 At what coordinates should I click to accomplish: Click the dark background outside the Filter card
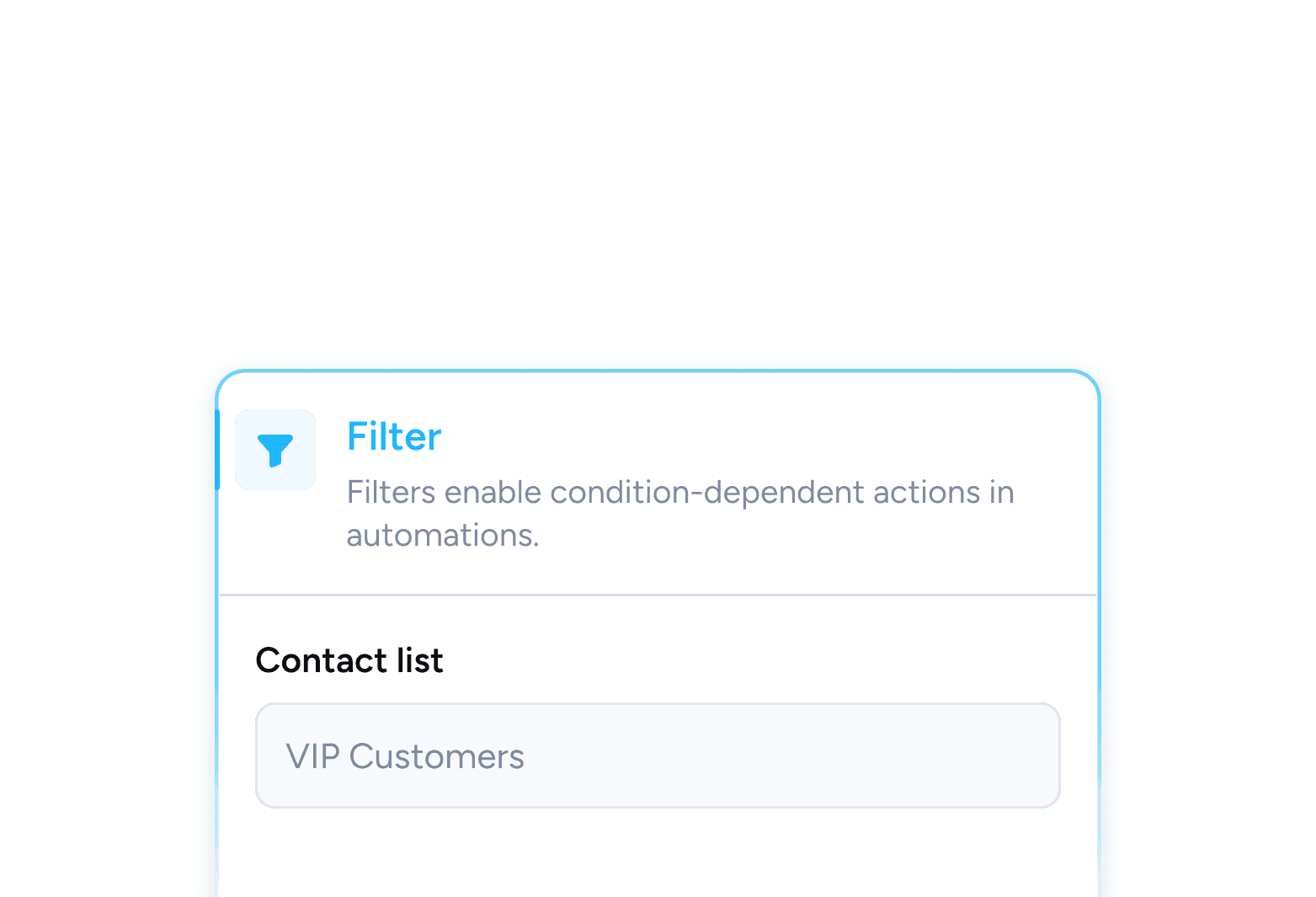(657, 168)
